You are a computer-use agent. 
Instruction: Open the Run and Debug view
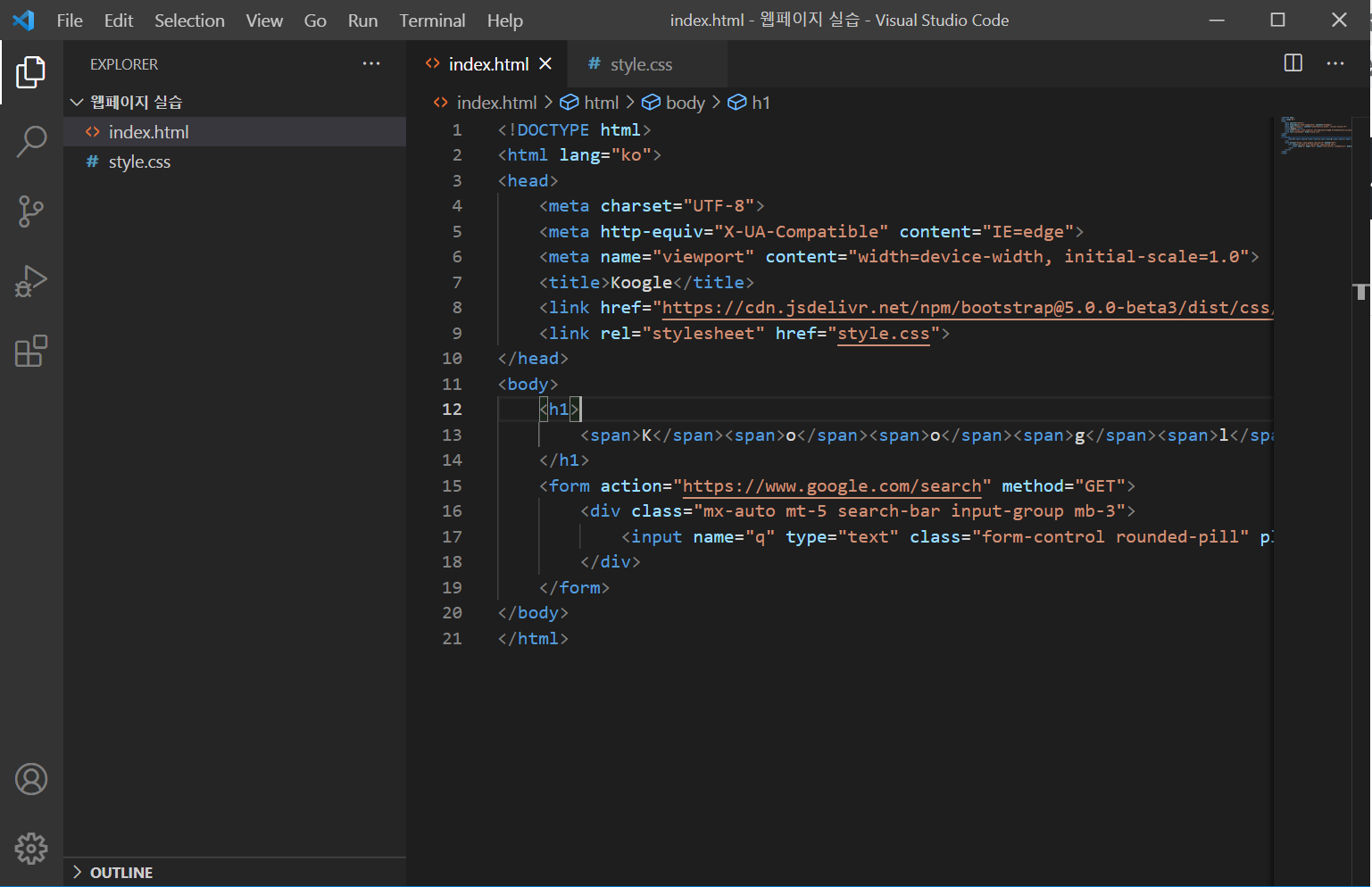pos(31,281)
